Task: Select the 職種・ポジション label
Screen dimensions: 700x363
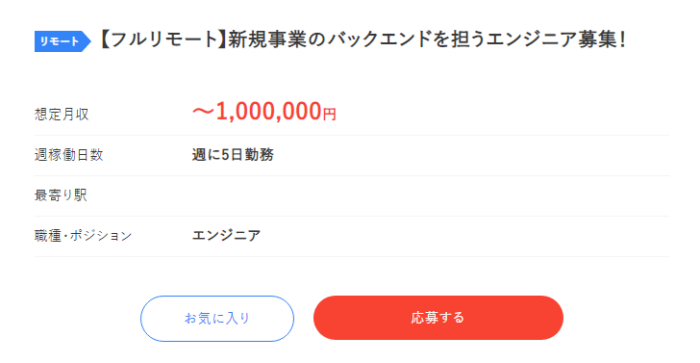Action: tap(83, 236)
